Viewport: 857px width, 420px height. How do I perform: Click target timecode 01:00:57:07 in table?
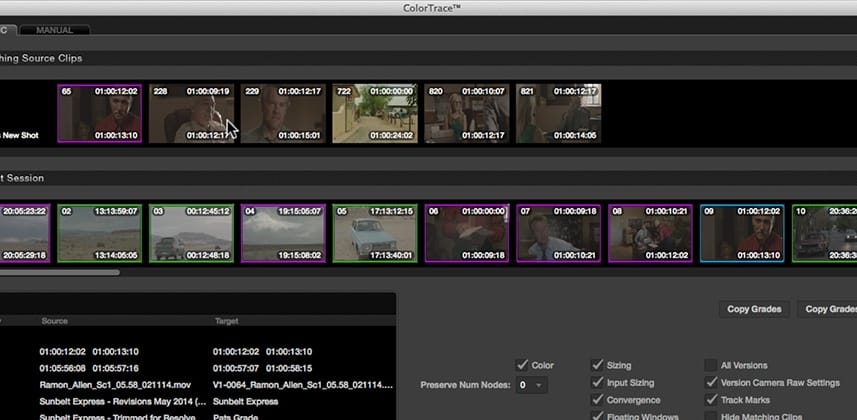236,368
